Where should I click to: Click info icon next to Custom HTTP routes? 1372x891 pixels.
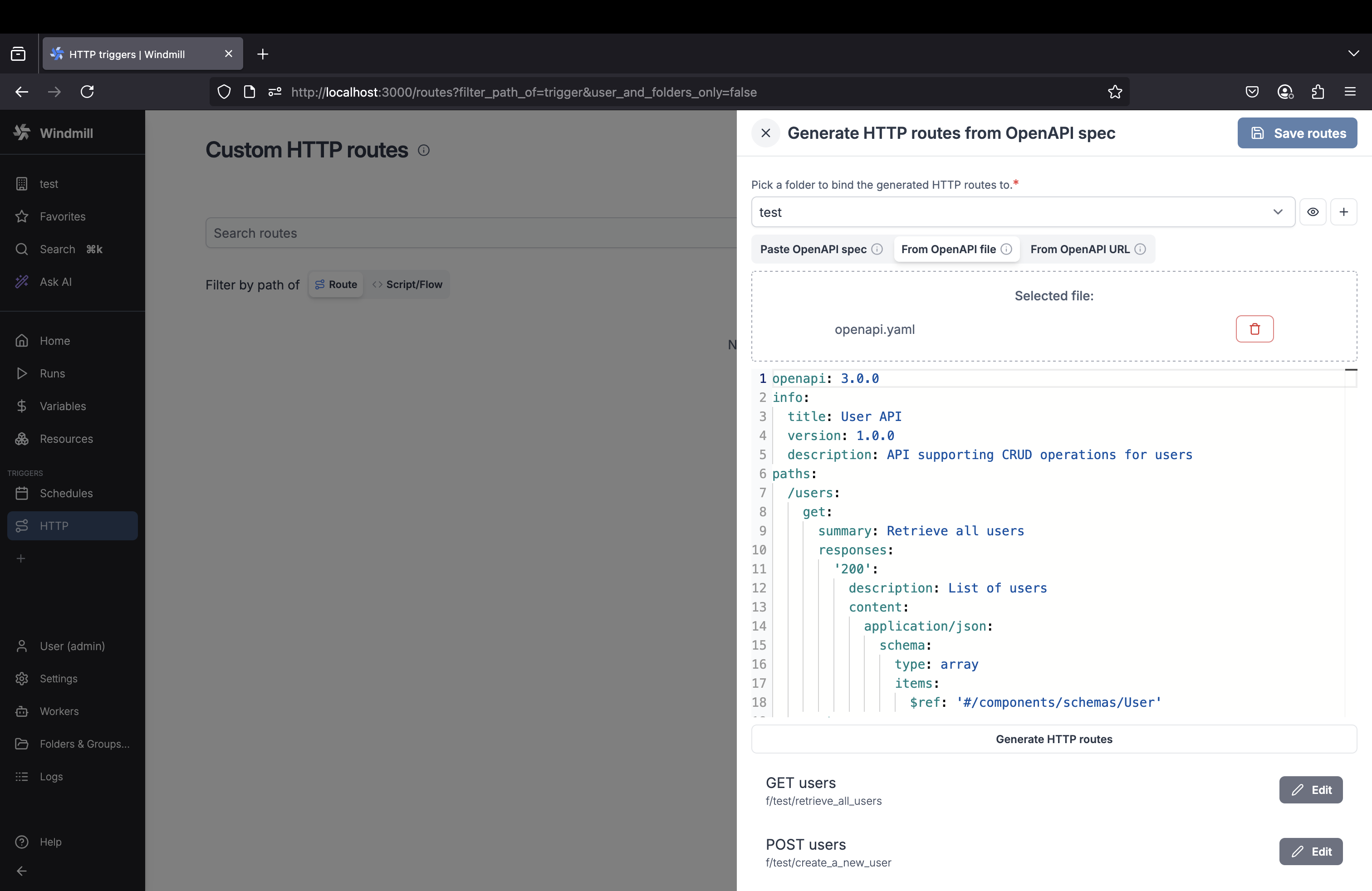pos(424,151)
